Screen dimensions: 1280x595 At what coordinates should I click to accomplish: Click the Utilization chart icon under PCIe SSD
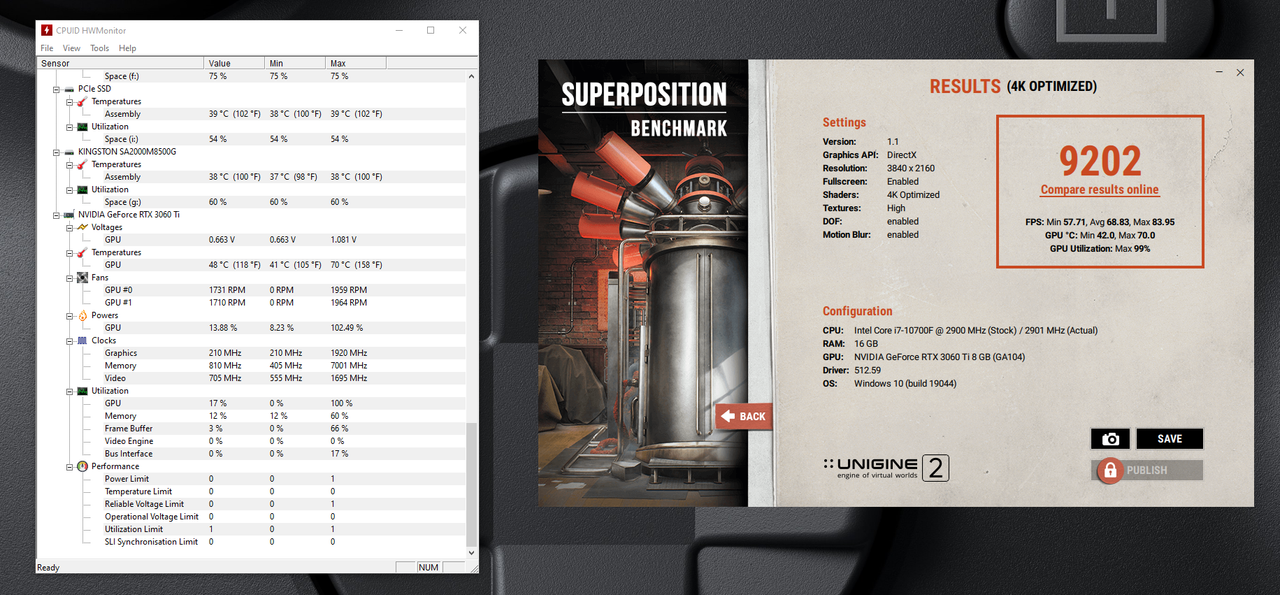point(82,127)
